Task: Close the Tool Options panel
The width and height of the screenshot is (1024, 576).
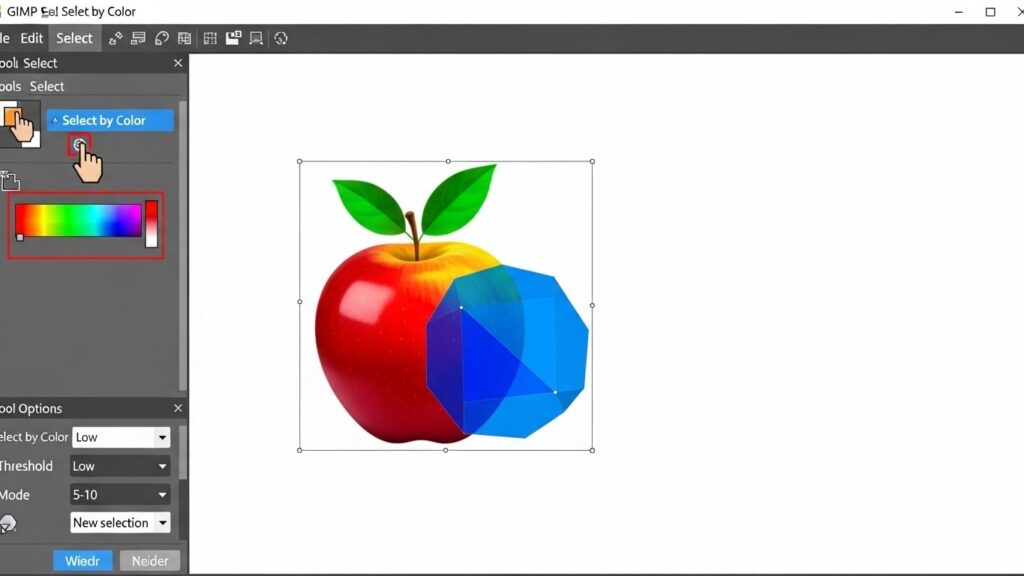Action: pyautogui.click(x=177, y=408)
